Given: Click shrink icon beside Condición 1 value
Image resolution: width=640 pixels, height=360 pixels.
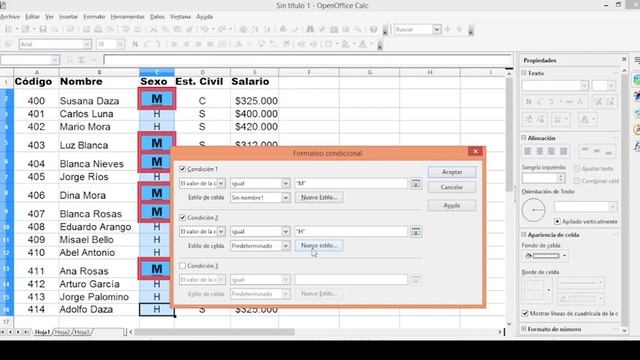Looking at the screenshot, I should 416,184.
